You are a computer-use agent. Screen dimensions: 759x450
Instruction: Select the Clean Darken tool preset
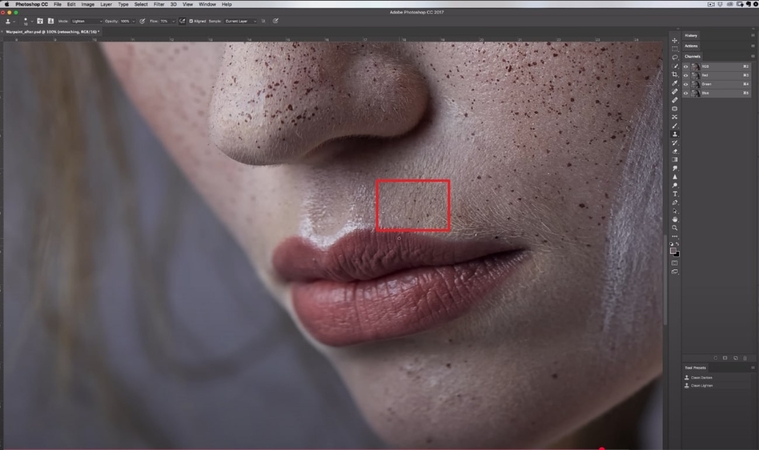point(701,377)
